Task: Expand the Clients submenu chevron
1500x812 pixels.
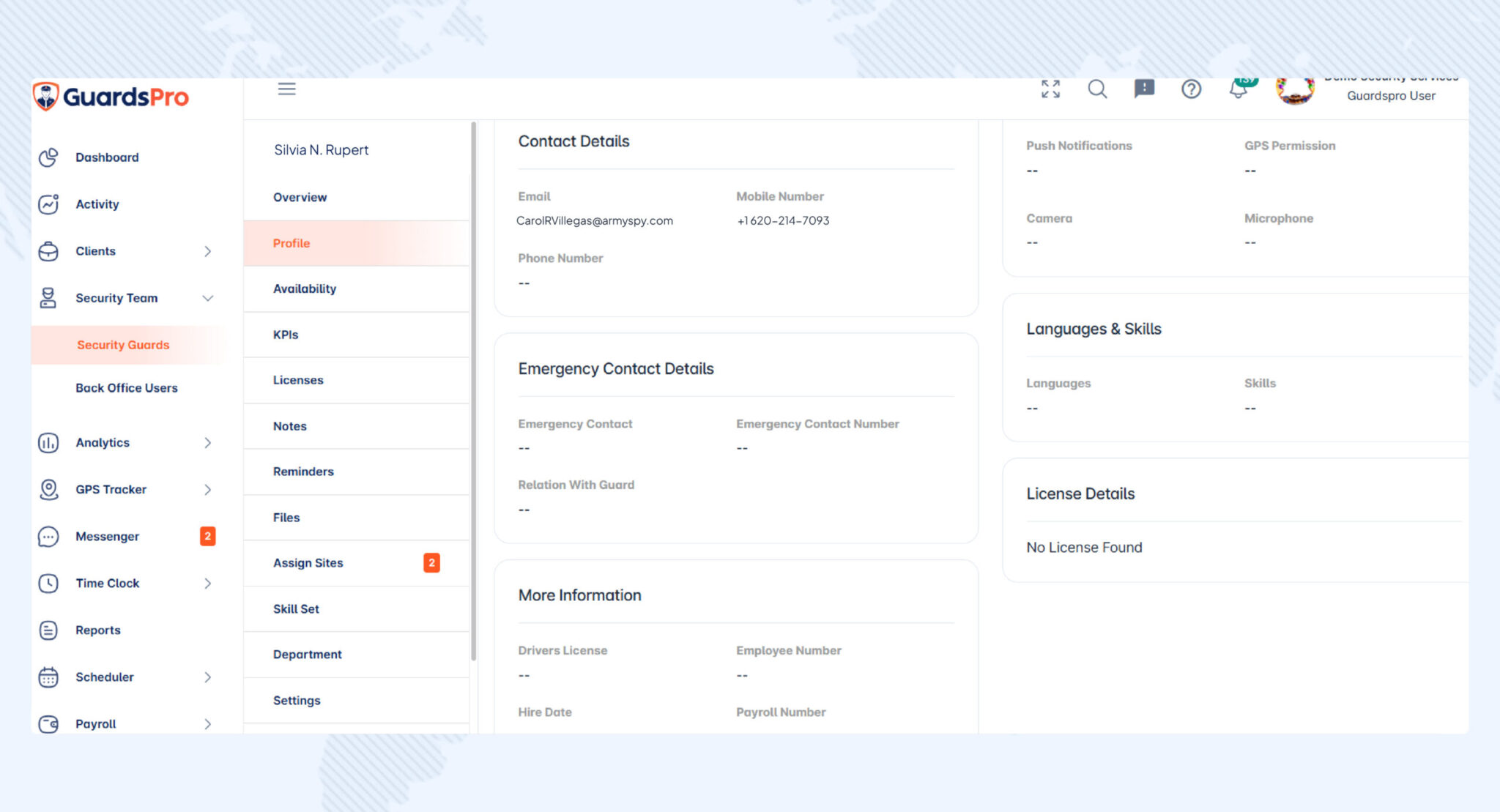Action: coord(208,251)
